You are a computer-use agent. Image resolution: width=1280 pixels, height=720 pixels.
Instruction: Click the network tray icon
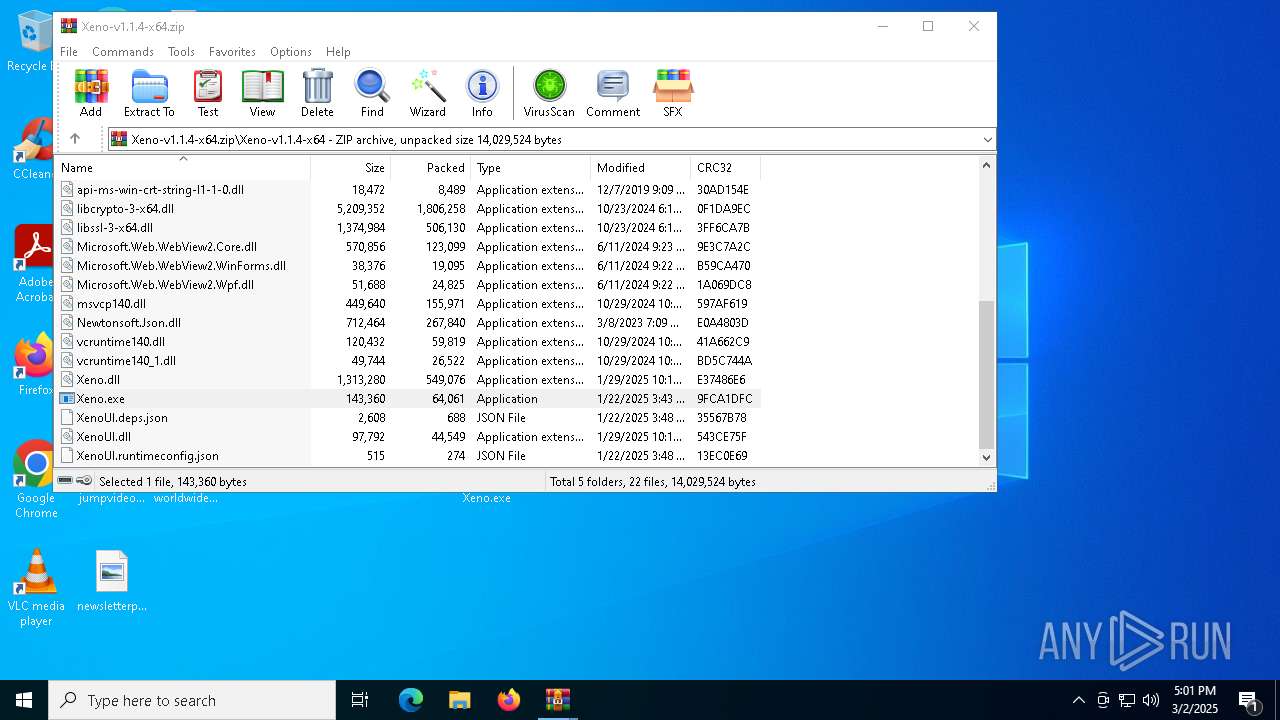point(1127,700)
